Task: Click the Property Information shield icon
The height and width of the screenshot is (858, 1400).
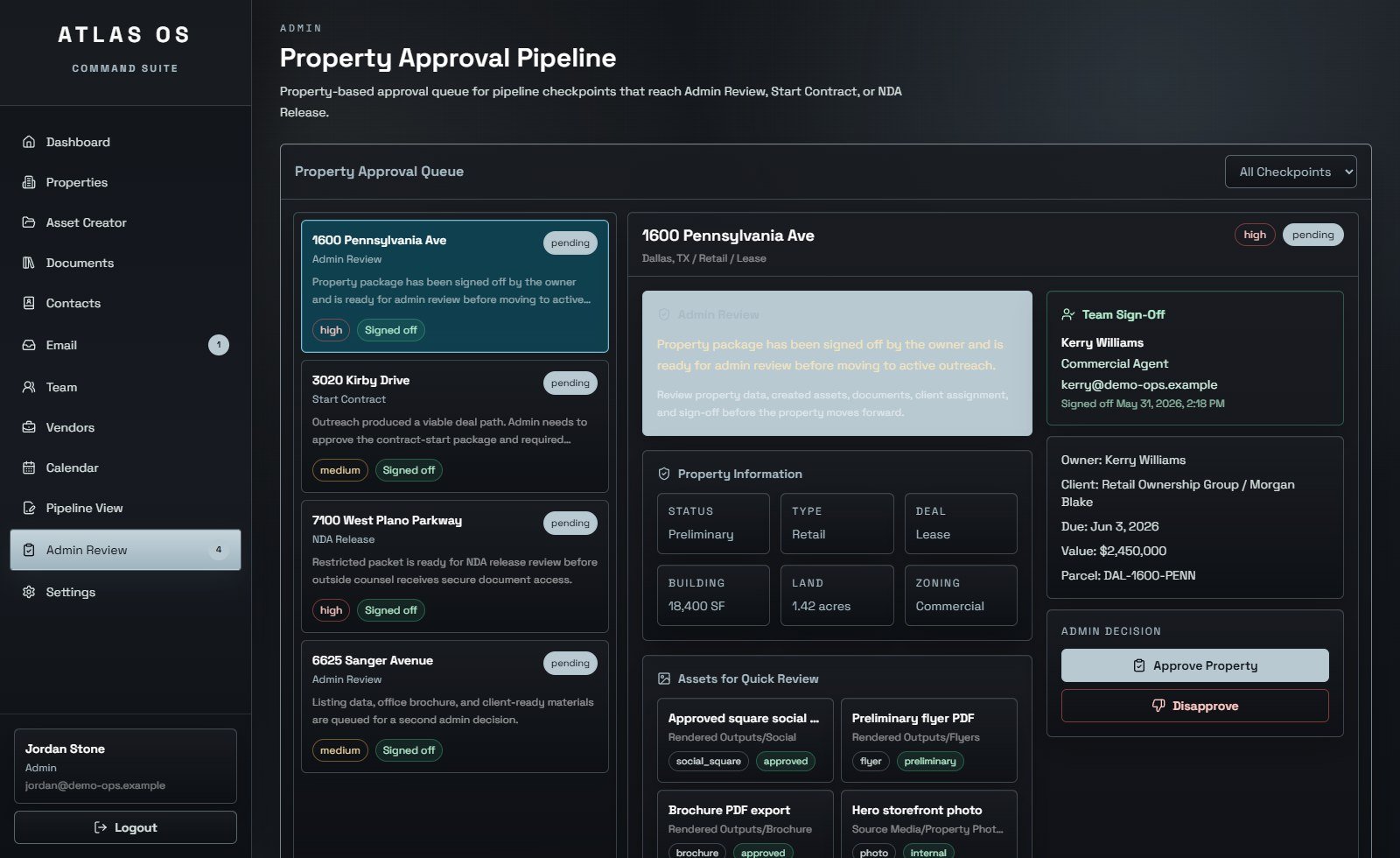Action: tap(664, 474)
